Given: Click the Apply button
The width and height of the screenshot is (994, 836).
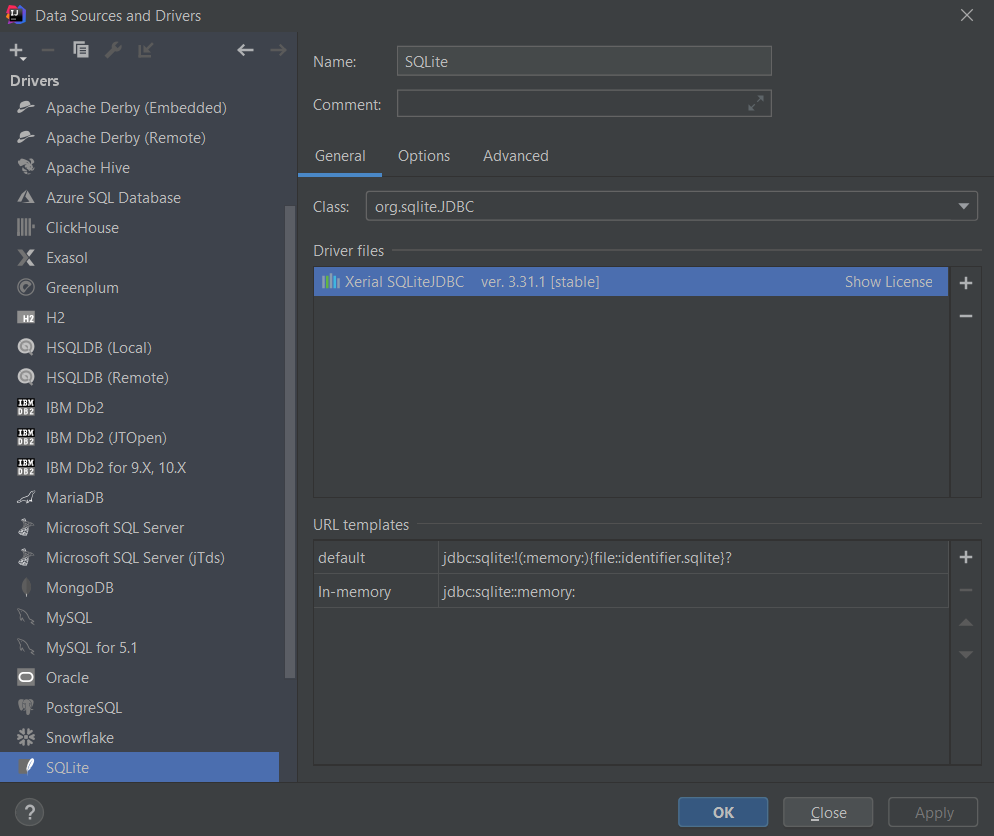Looking at the screenshot, I should pyautogui.click(x=933, y=812).
